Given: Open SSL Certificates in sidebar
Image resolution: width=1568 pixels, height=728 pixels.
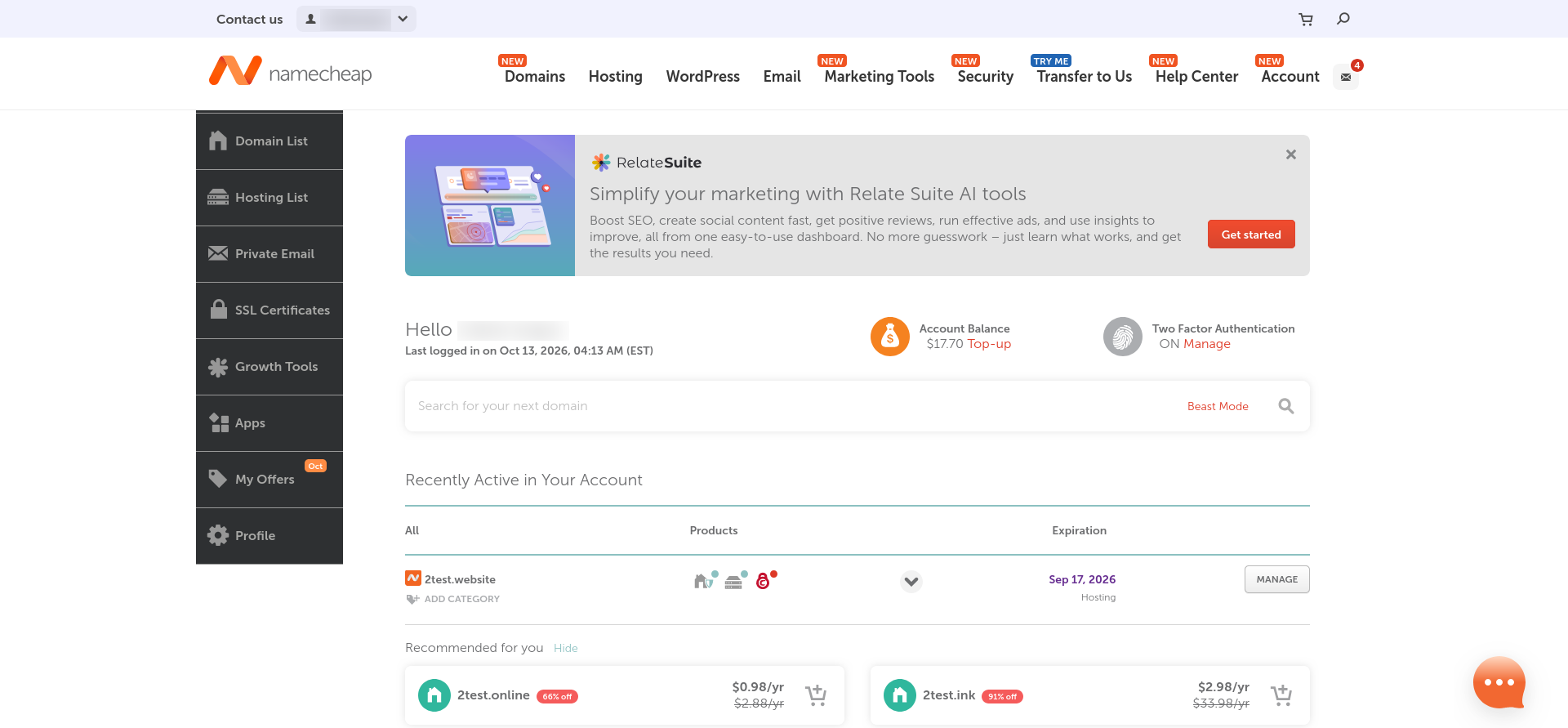Looking at the screenshot, I should (x=269, y=310).
